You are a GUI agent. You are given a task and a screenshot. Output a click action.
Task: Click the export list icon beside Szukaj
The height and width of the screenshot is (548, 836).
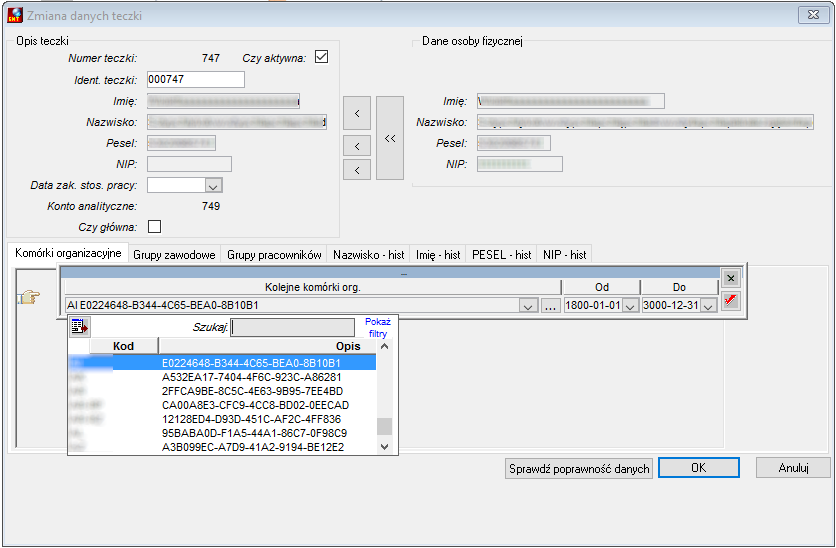point(79,326)
